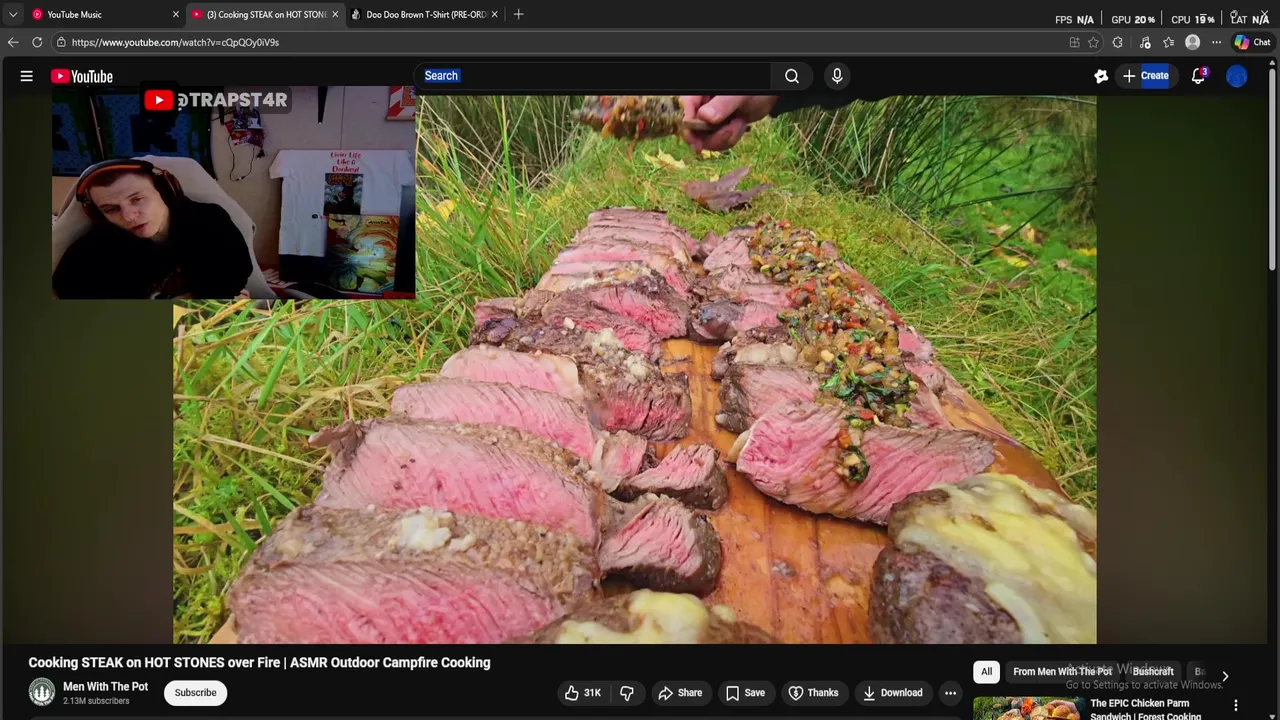Screen dimensions: 1280x720
Task: Close the Cooking STEAK tab
Action: (335, 14)
